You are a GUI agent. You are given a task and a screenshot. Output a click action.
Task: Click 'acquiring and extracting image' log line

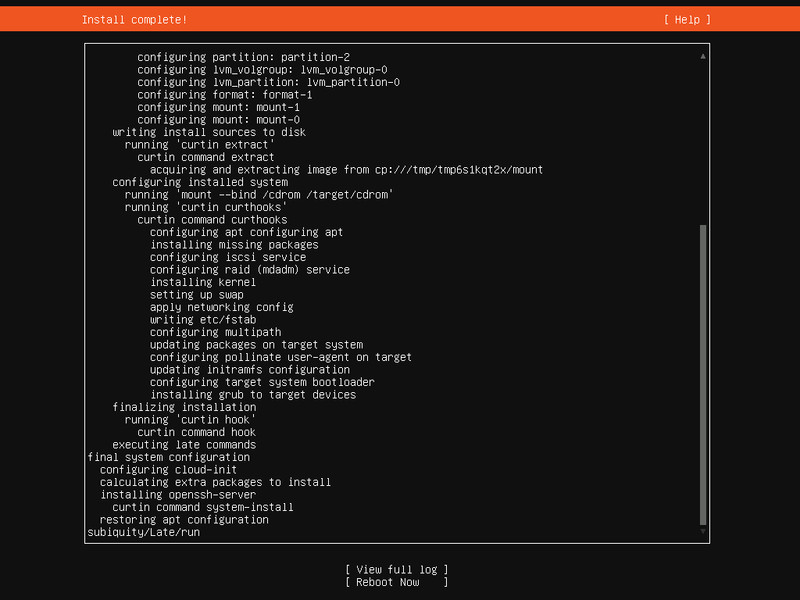pos(346,169)
